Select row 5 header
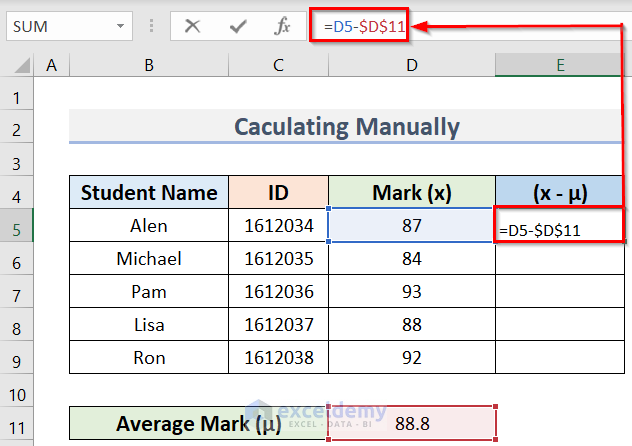 click(x=17, y=226)
